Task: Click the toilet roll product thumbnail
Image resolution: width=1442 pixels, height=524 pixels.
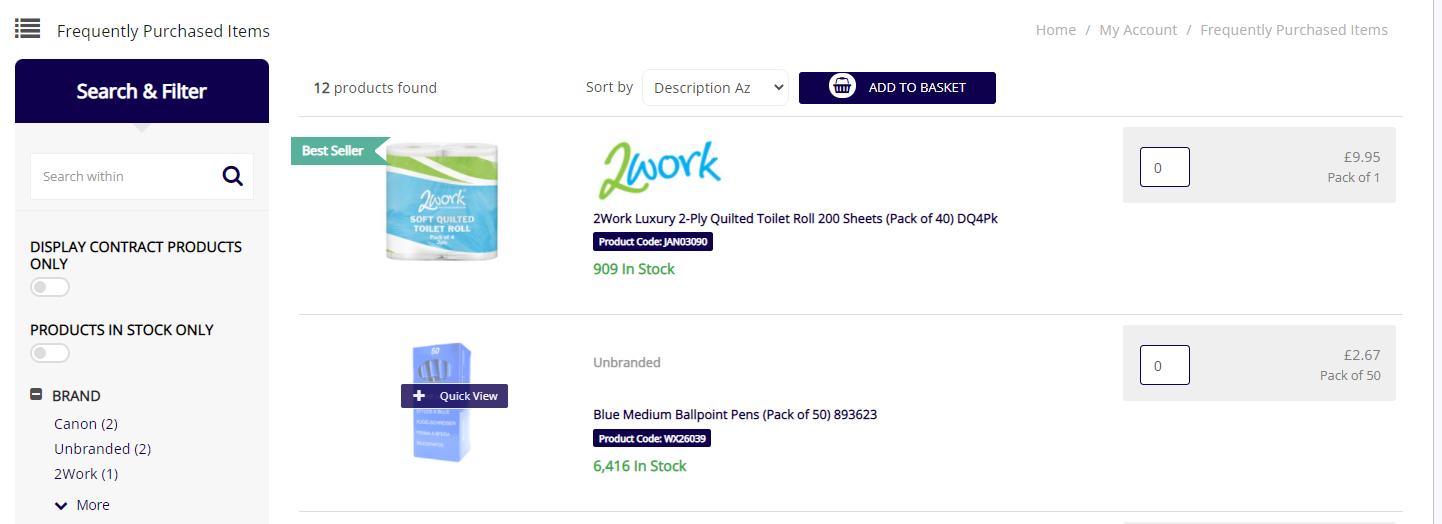Action: pyautogui.click(x=443, y=203)
